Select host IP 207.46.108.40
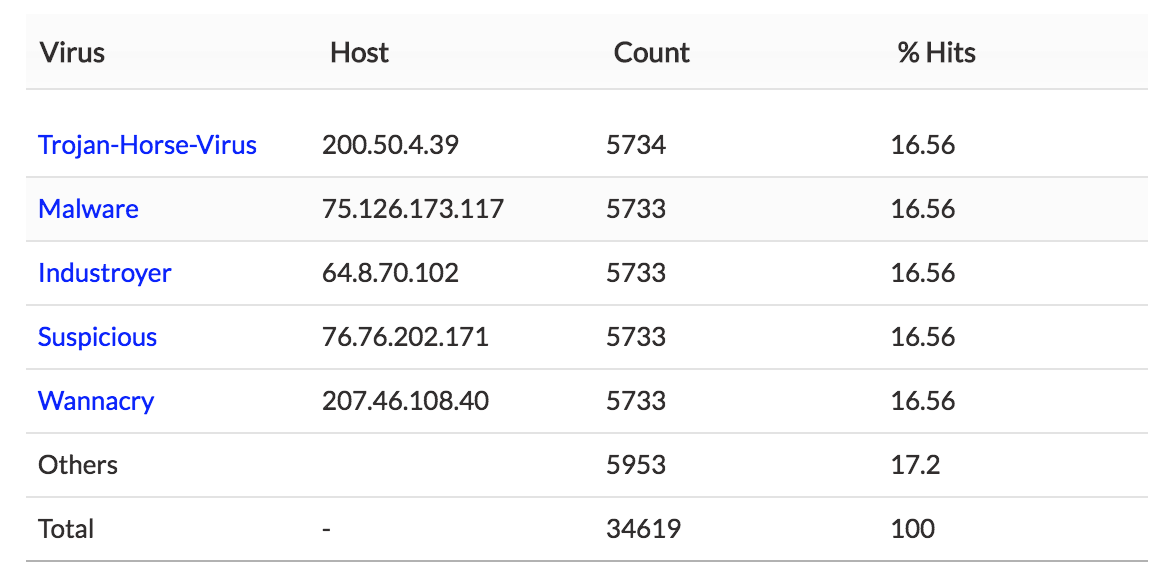Image resolution: width=1160 pixels, height=584 pixels. [x=405, y=401]
